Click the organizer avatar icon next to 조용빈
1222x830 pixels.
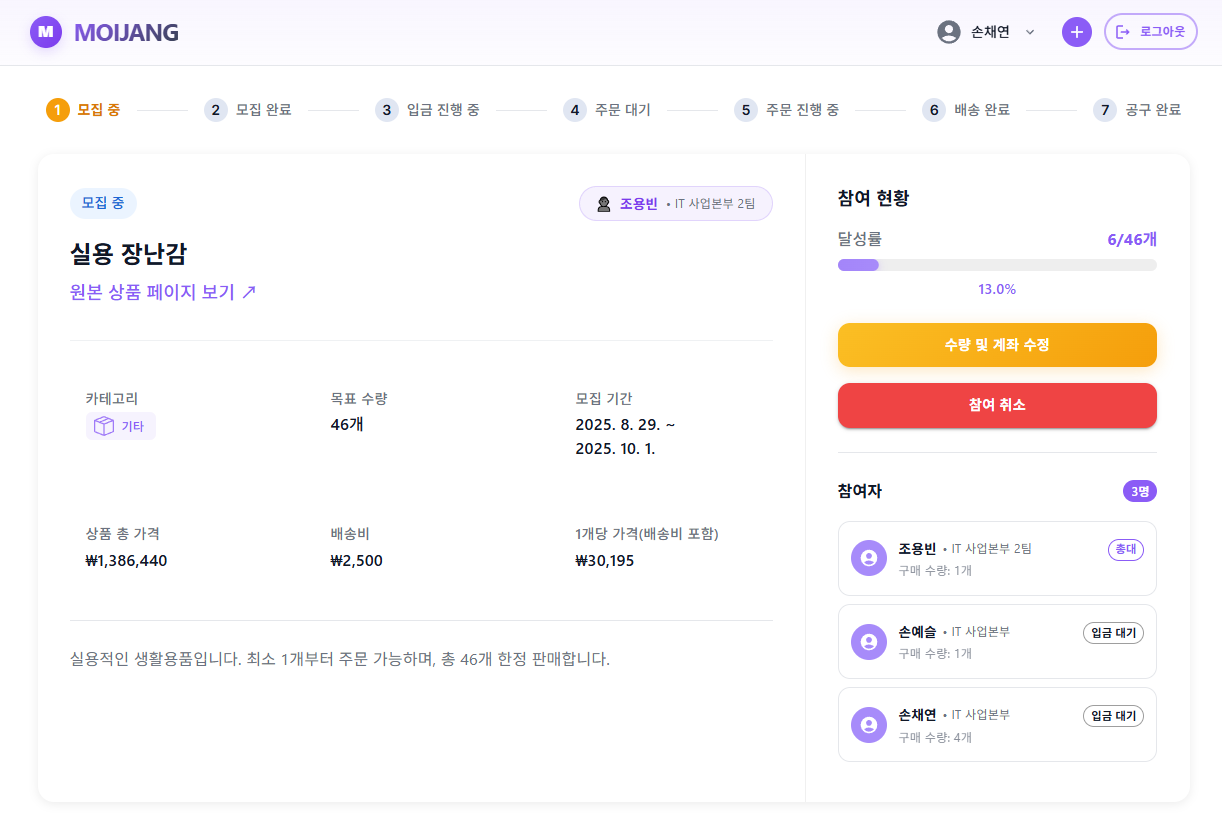pos(604,204)
